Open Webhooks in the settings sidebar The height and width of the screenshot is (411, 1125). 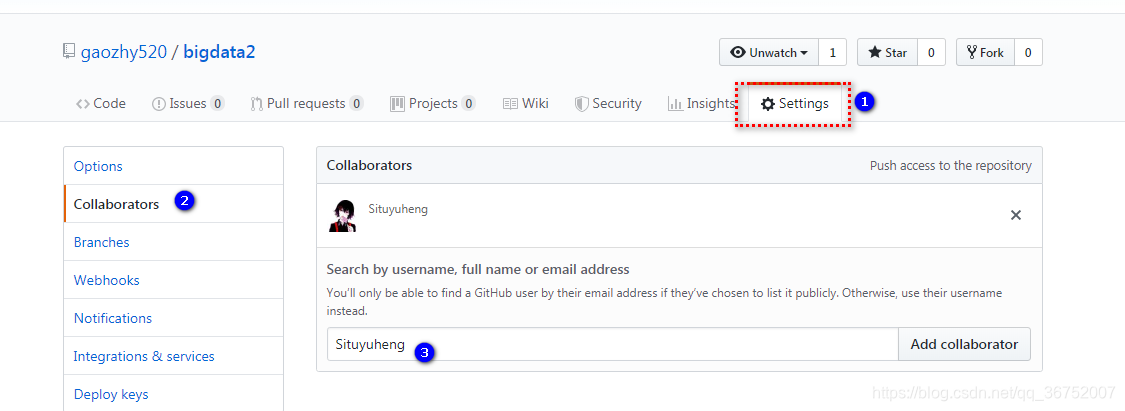pos(174,280)
